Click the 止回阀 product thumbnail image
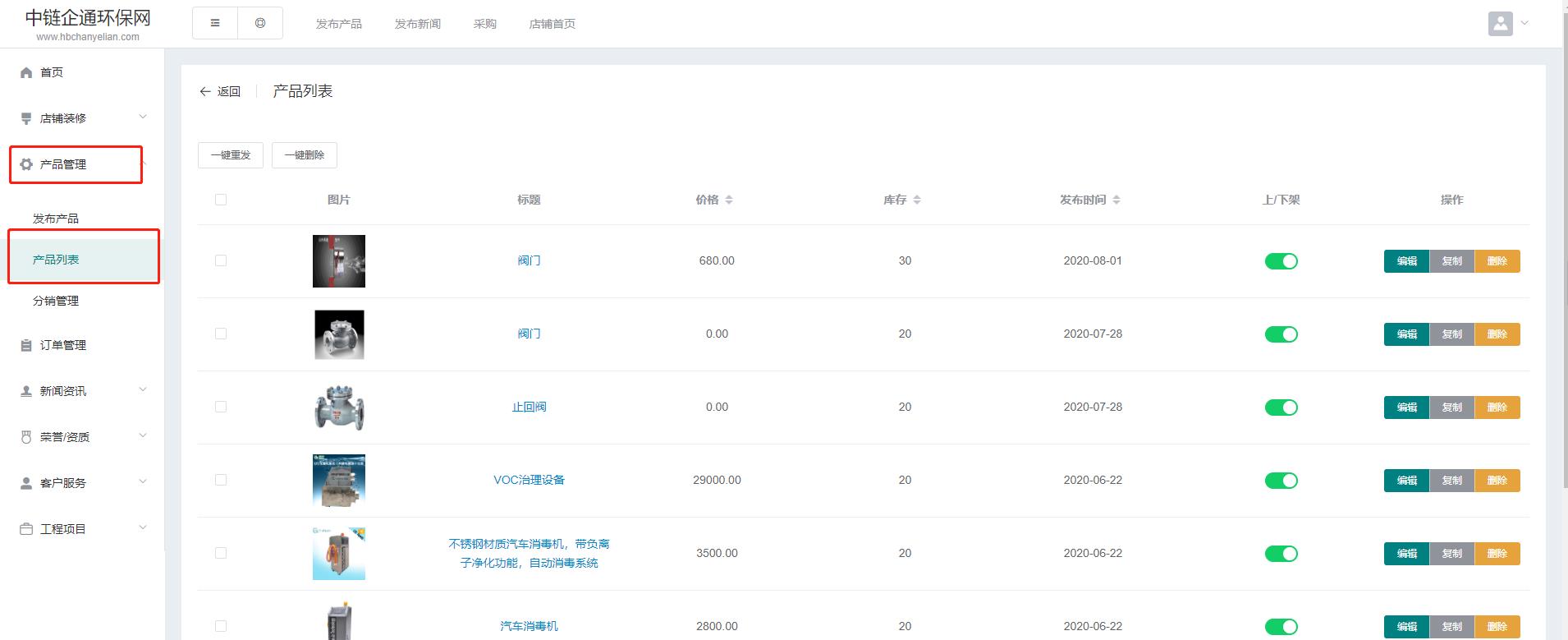 tap(339, 407)
